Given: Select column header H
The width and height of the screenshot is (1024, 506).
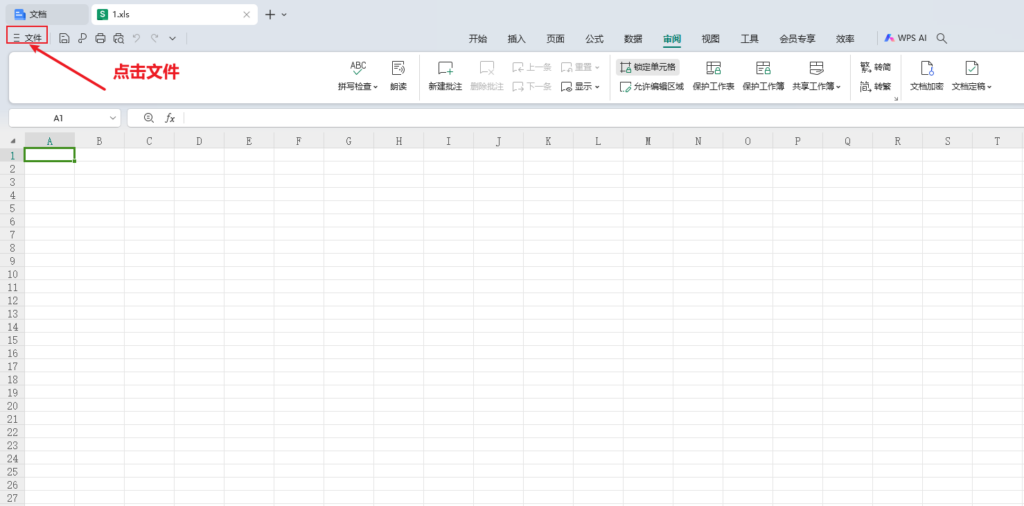Looking at the screenshot, I should (x=398, y=141).
